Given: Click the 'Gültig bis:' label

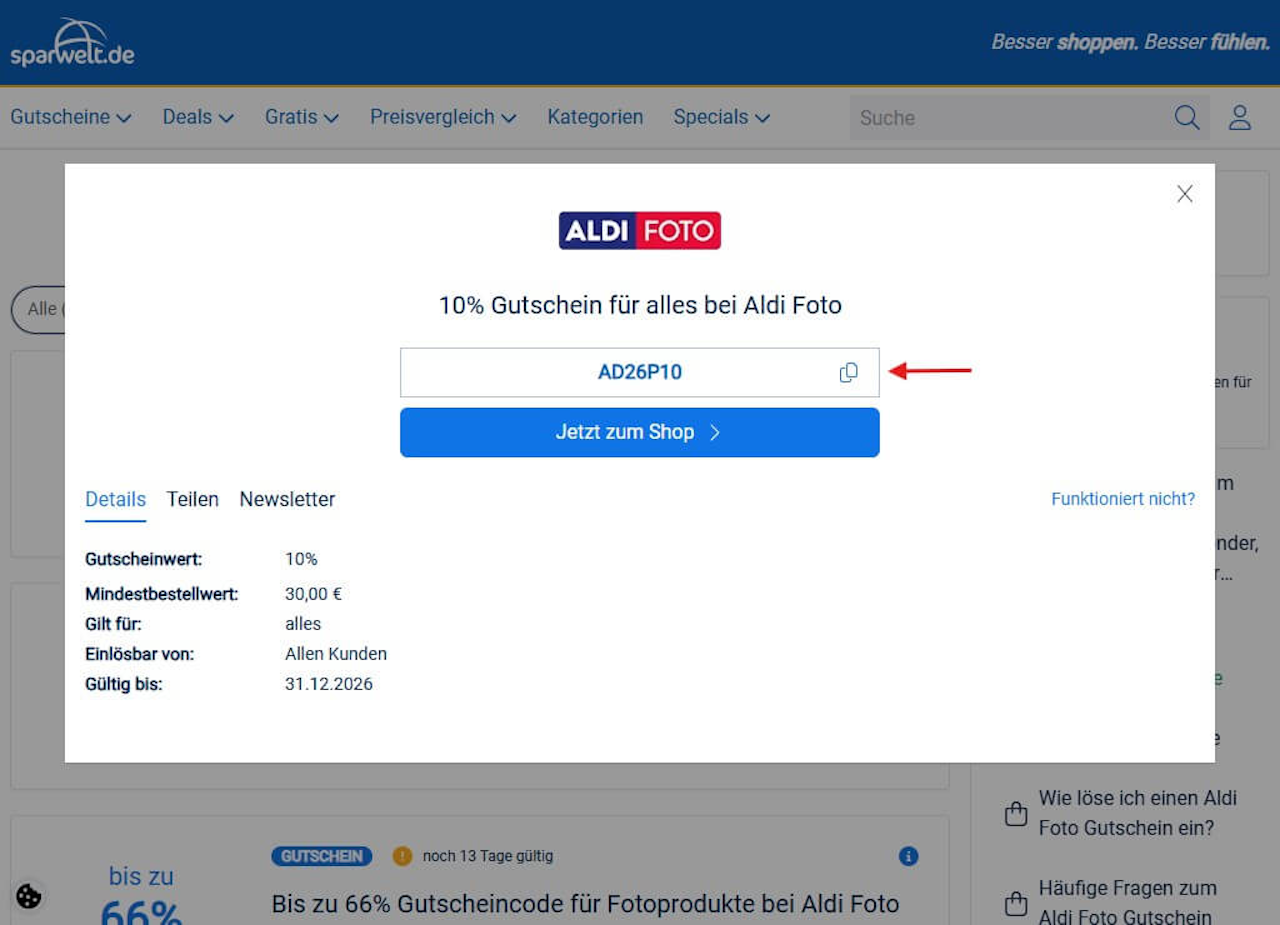Looking at the screenshot, I should (x=124, y=684).
